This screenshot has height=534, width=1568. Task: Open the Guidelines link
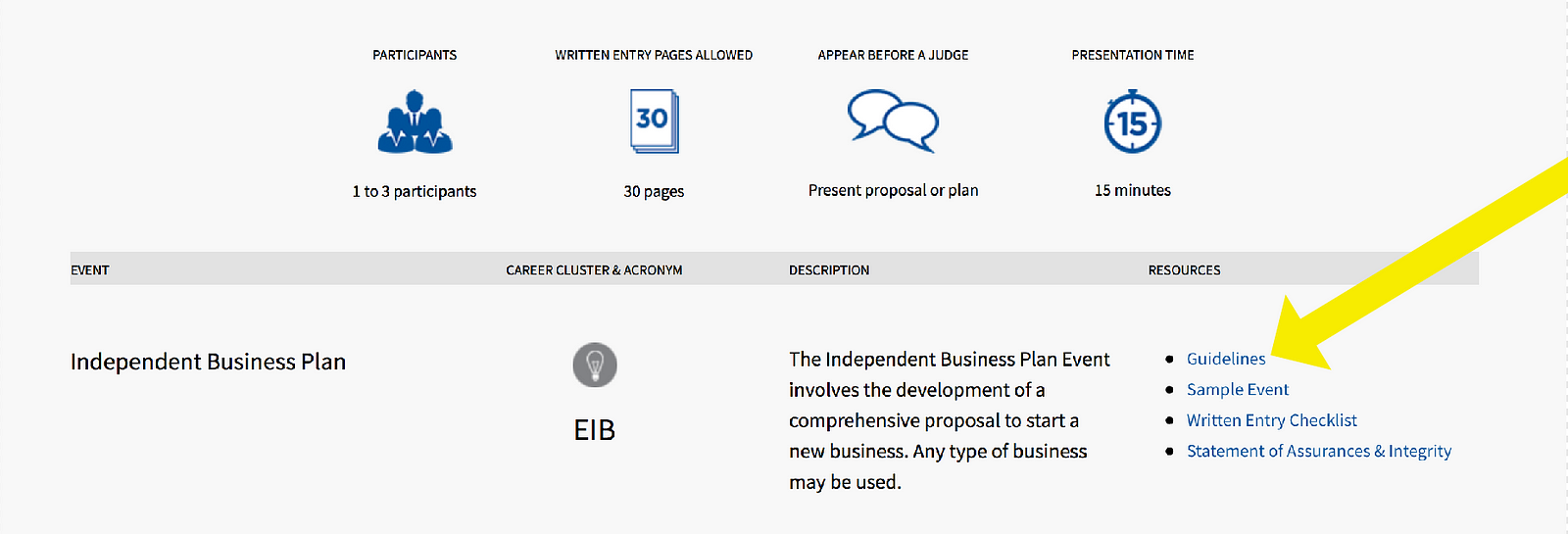(x=1226, y=359)
